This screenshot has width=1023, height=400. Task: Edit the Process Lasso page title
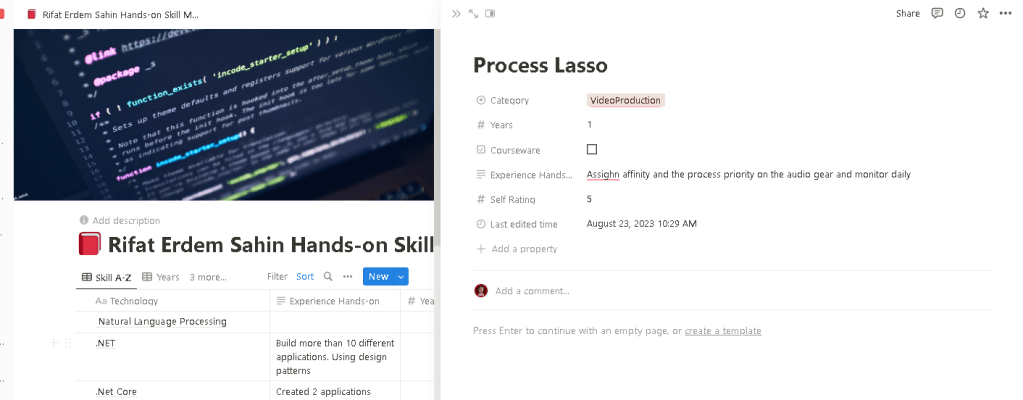540,65
